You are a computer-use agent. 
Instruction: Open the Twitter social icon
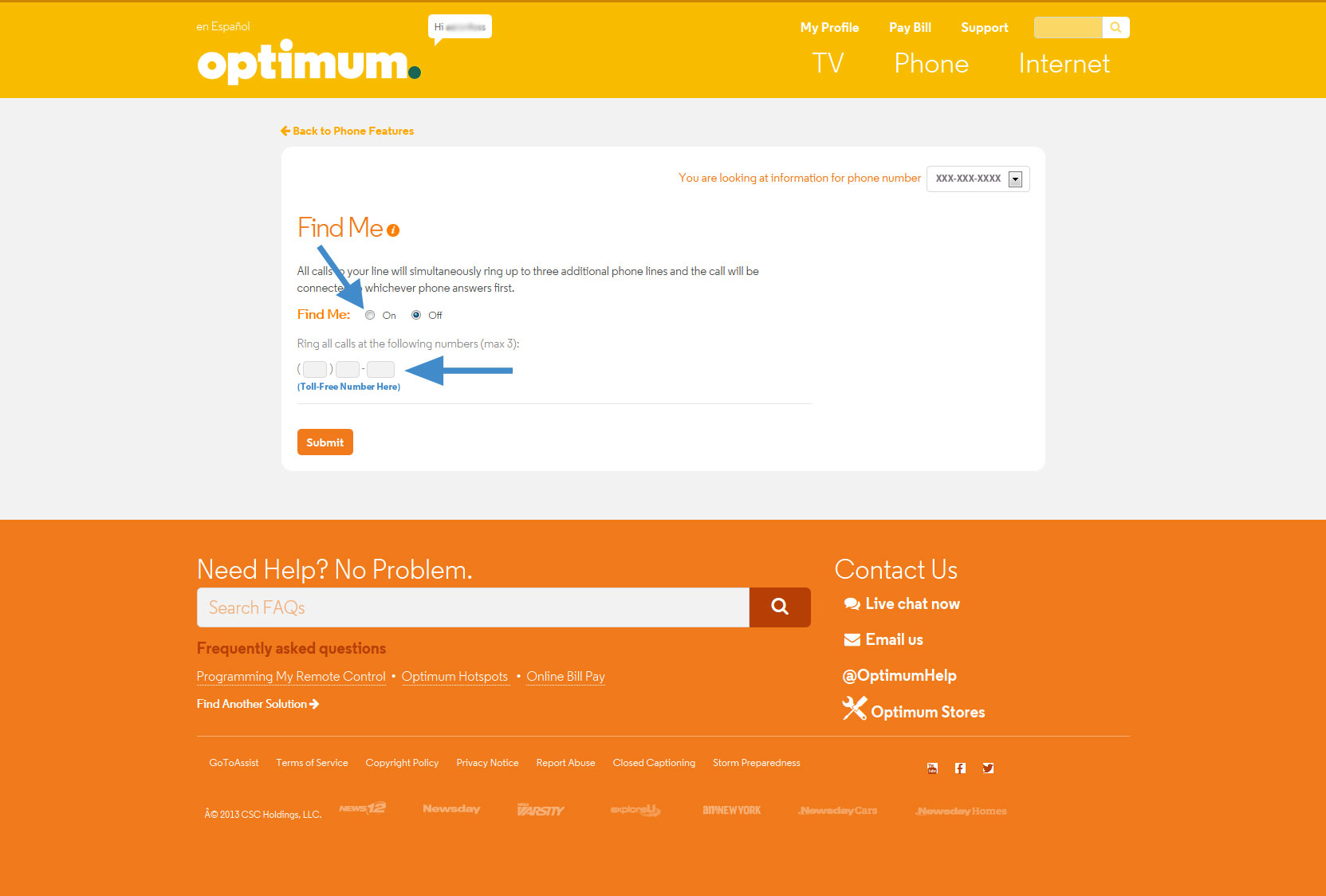988,768
